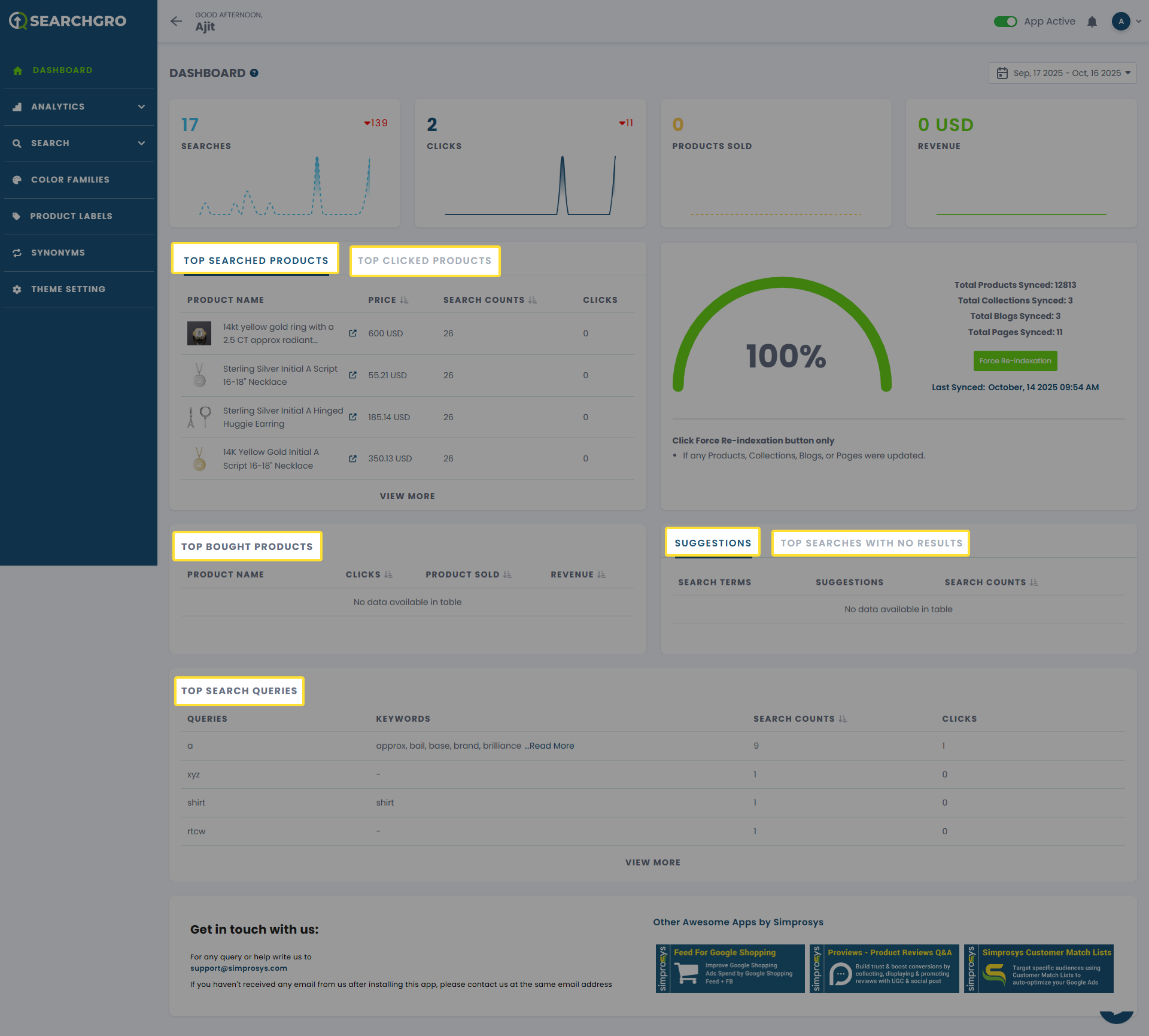Sort Top Search Queries by Search Counts
The image size is (1149, 1036).
click(x=843, y=719)
